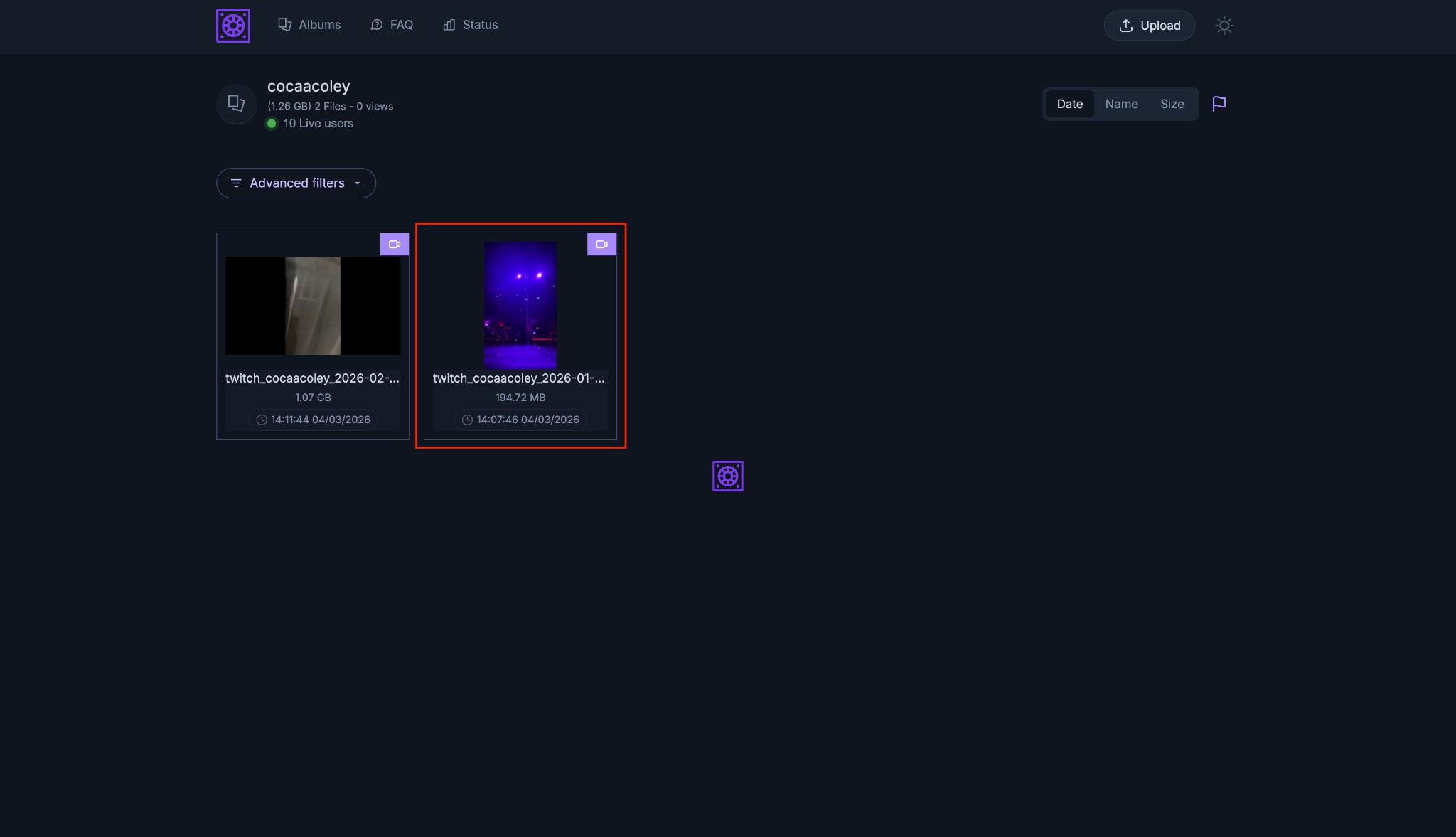
Task: Toggle sorting by Date
Action: [x=1070, y=104]
